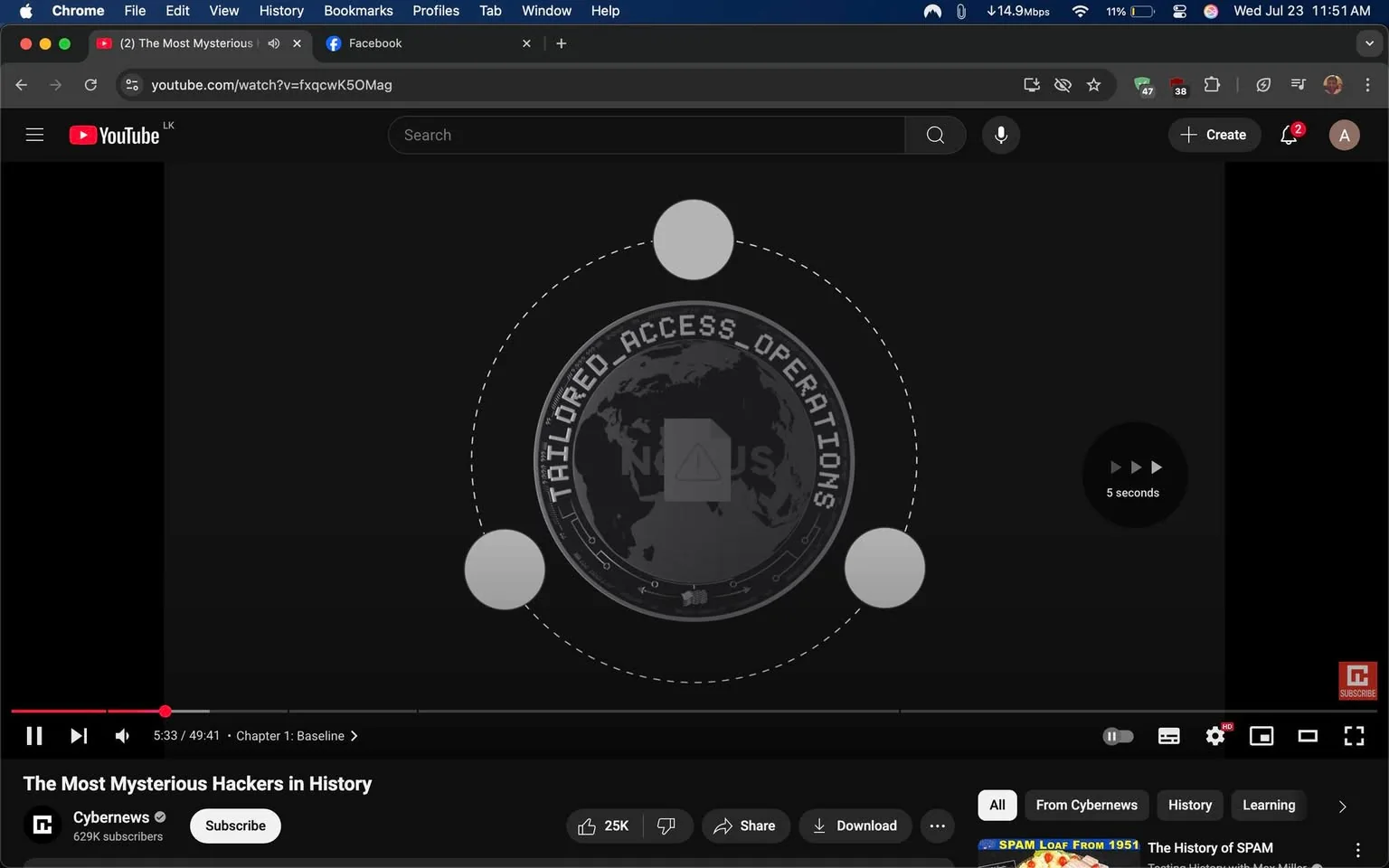
Task: Click the magnifying glass search button
Action: pyautogui.click(x=935, y=135)
